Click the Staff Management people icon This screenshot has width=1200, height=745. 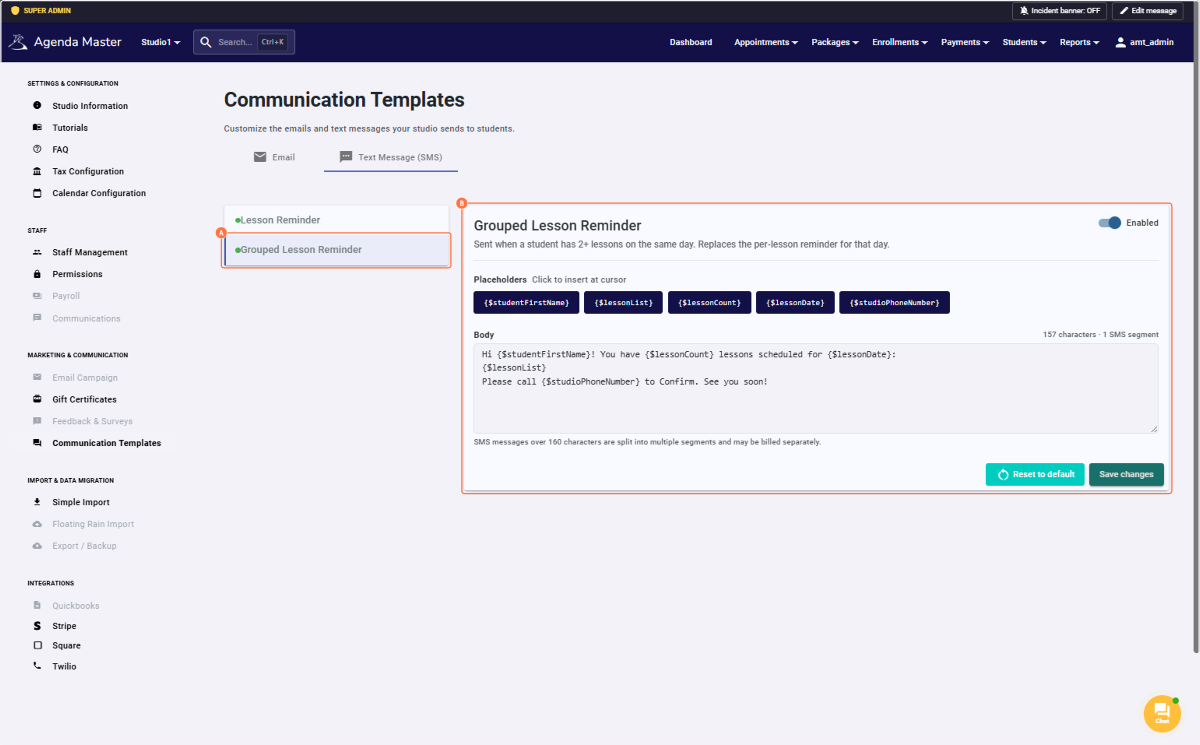(37, 252)
